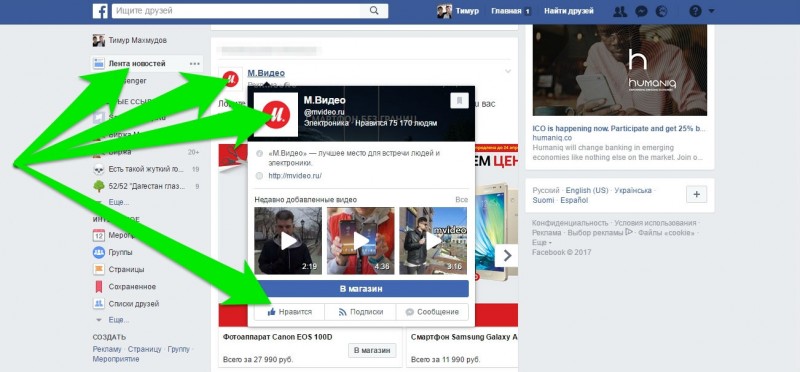Click the Ищите друзей search field
This screenshot has width=800, height=372.
coord(236,11)
